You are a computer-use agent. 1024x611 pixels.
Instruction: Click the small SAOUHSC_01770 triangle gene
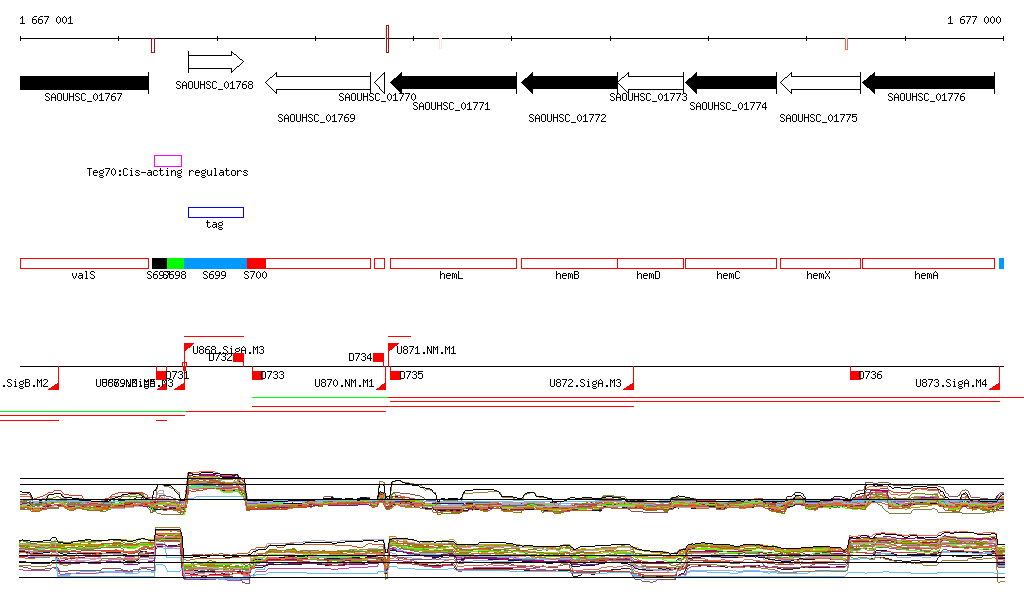[x=379, y=83]
